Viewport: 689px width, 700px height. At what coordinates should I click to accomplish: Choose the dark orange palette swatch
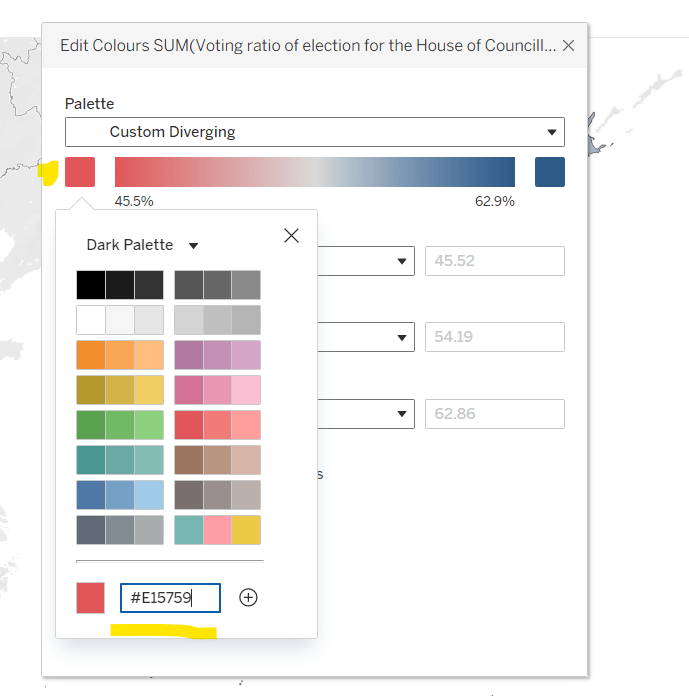(90, 356)
